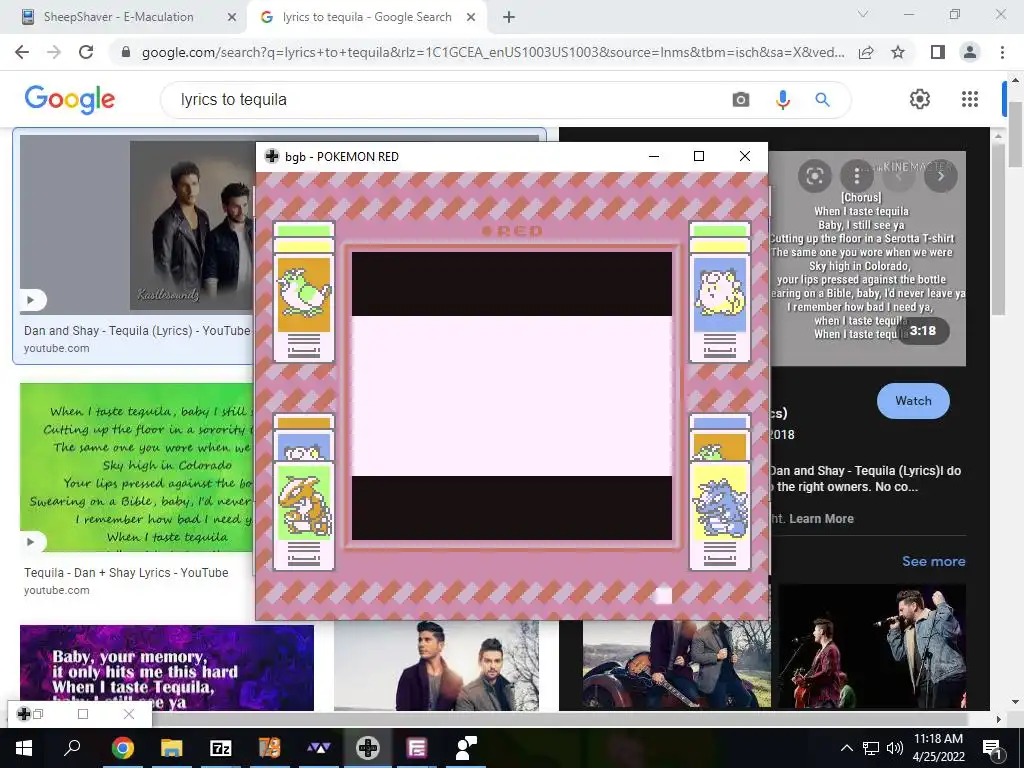Screen dimensions: 1024x768
Task: Open the Chrome profile avatar
Action: [x=970, y=52]
